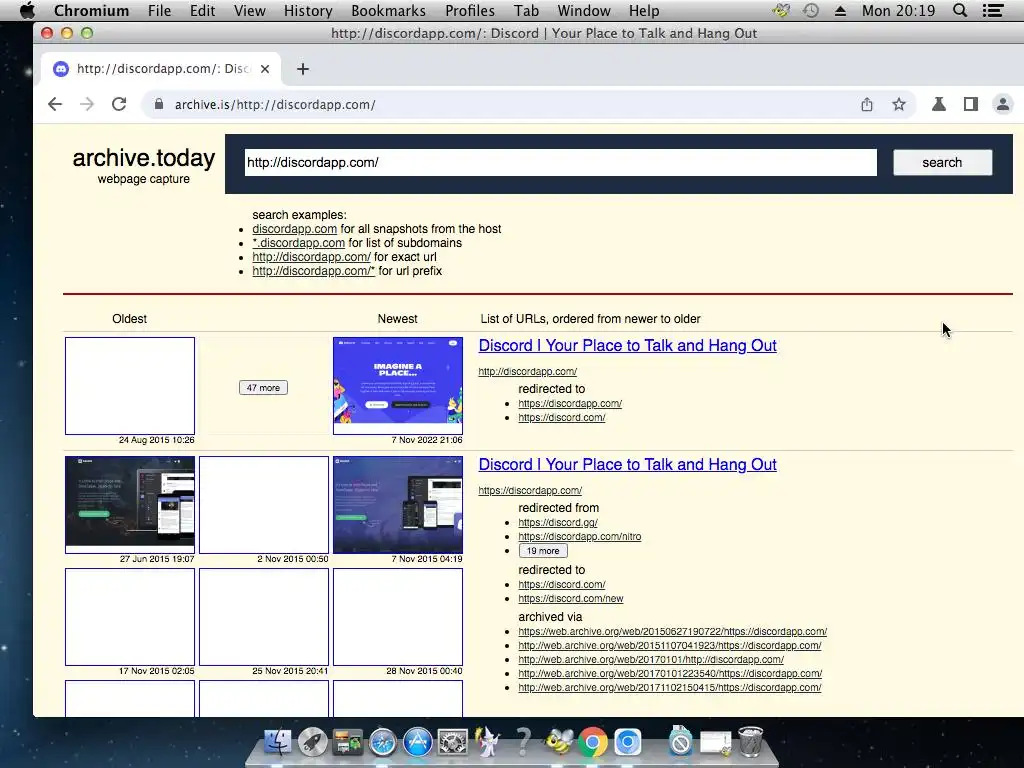
Task: Click the Time Machine menu bar icon
Action: (811, 10)
